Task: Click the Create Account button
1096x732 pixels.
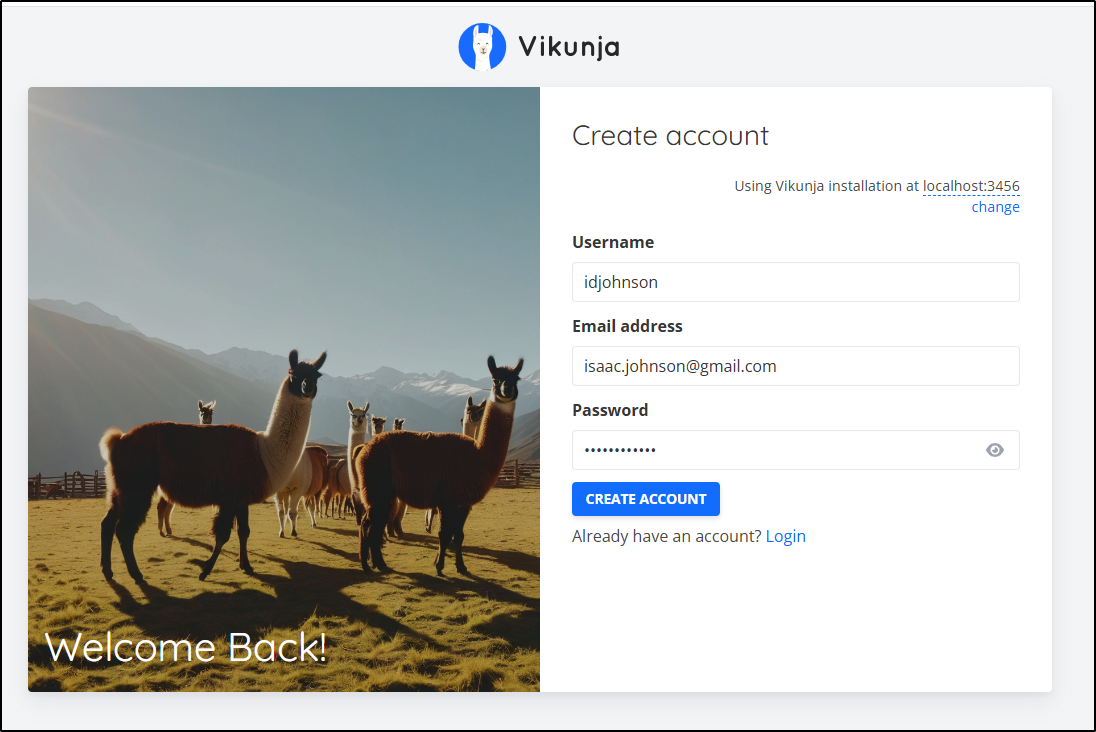Action: tap(646, 499)
